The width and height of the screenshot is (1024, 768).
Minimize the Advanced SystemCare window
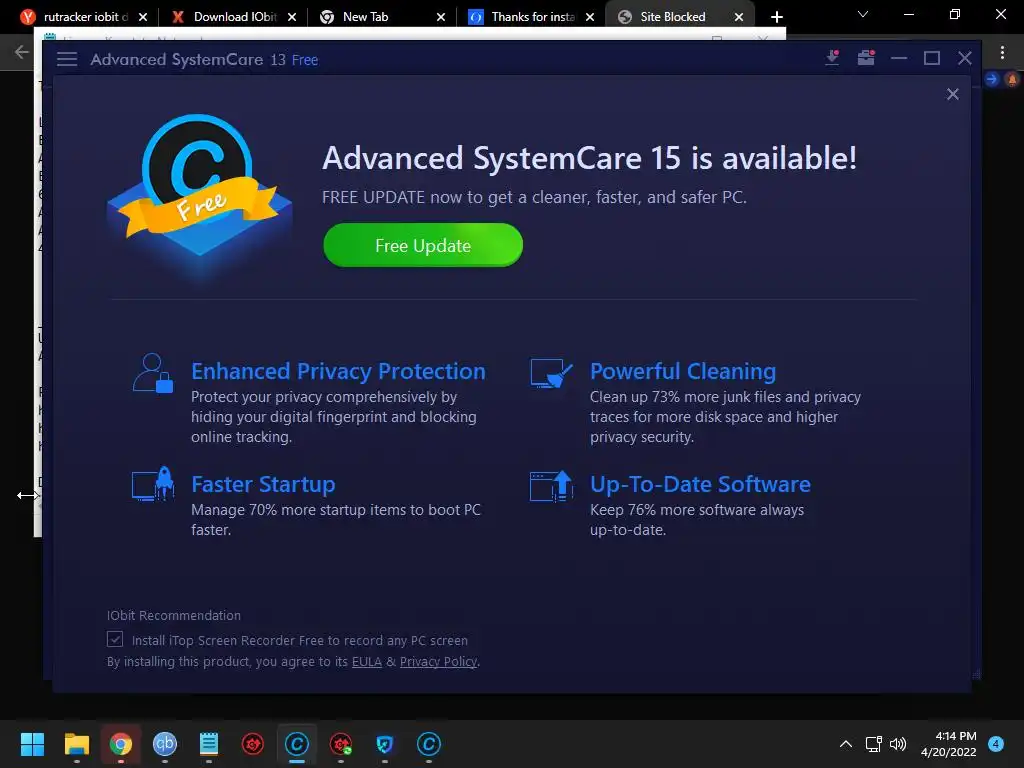(899, 58)
